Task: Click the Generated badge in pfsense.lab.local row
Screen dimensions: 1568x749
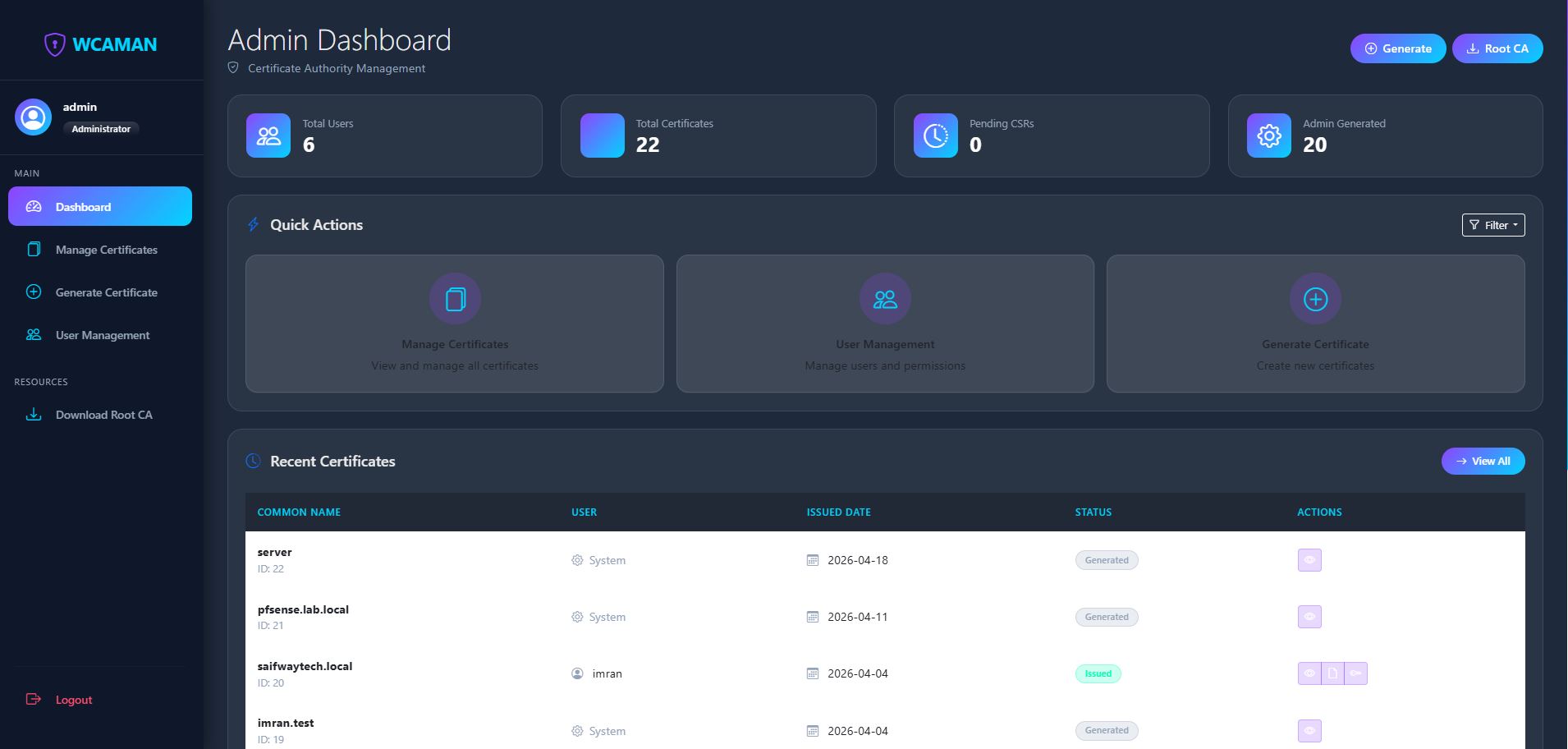Action: tap(1107, 617)
